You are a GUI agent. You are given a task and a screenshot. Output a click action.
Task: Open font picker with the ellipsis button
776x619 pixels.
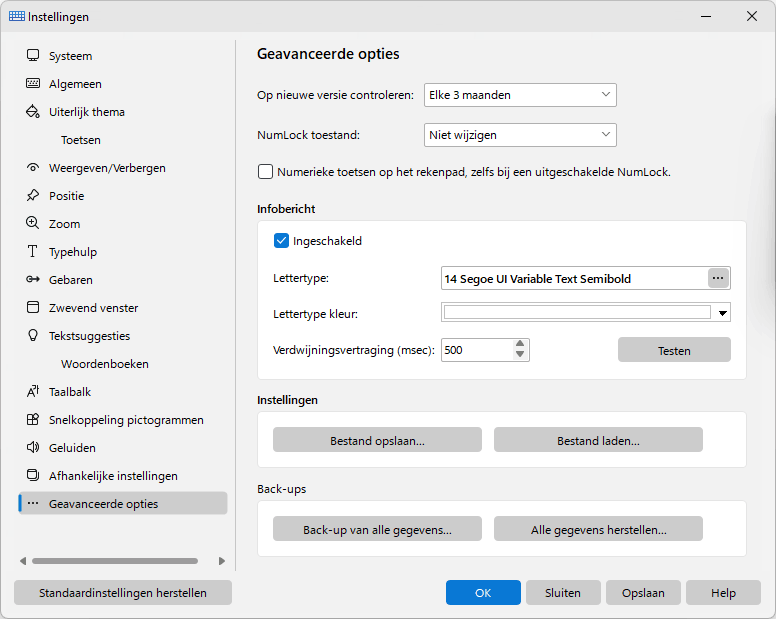[x=718, y=279]
